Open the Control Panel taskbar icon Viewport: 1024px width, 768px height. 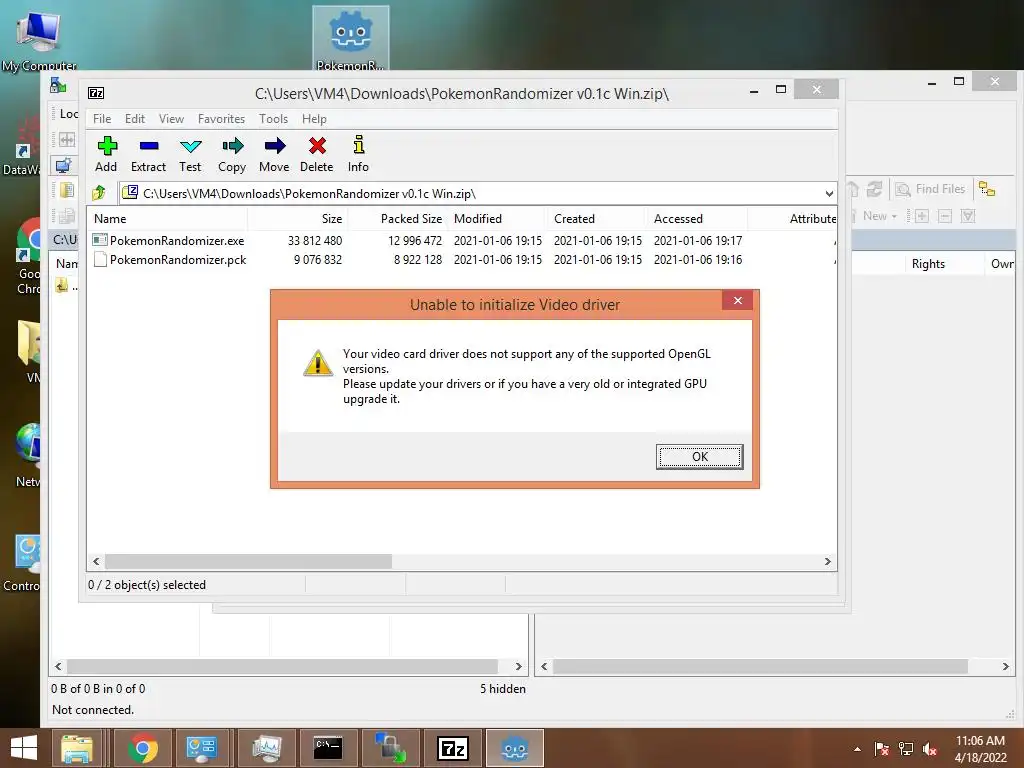tap(201, 748)
